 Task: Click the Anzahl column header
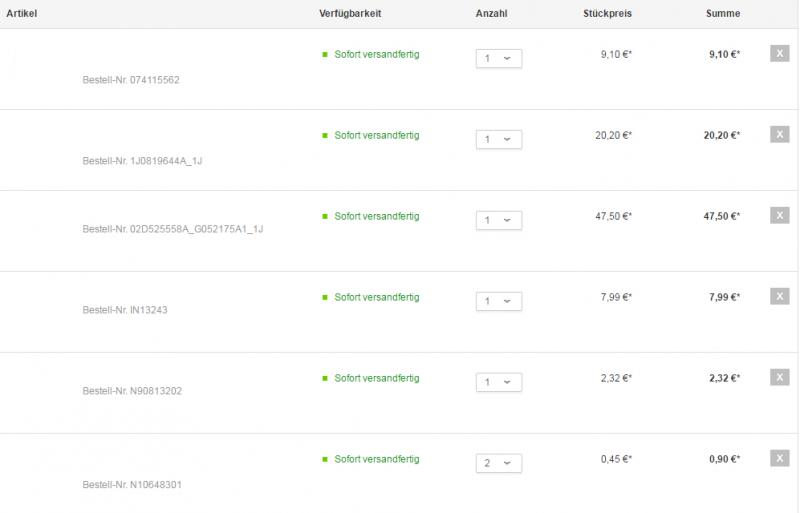pyautogui.click(x=491, y=14)
